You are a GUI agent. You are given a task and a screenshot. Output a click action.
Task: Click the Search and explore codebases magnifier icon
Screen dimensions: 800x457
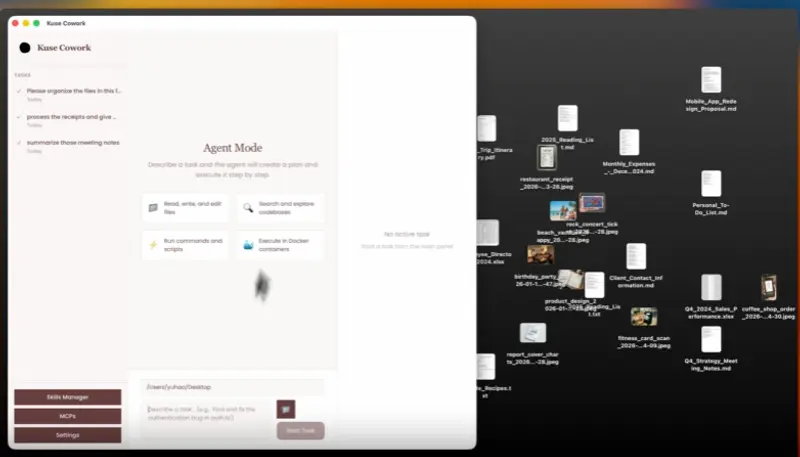click(x=248, y=208)
